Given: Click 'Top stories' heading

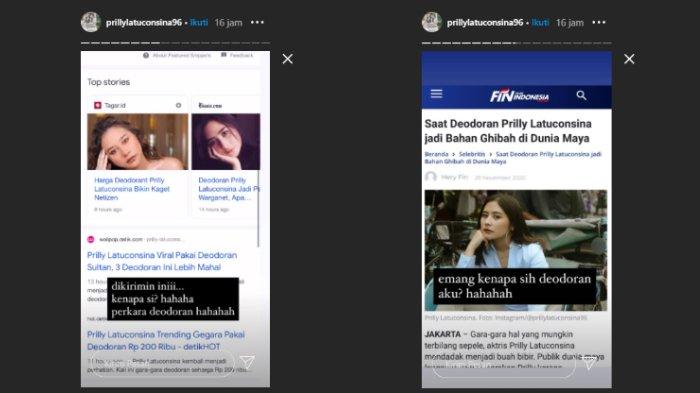Looking at the screenshot, I should 108,82.
